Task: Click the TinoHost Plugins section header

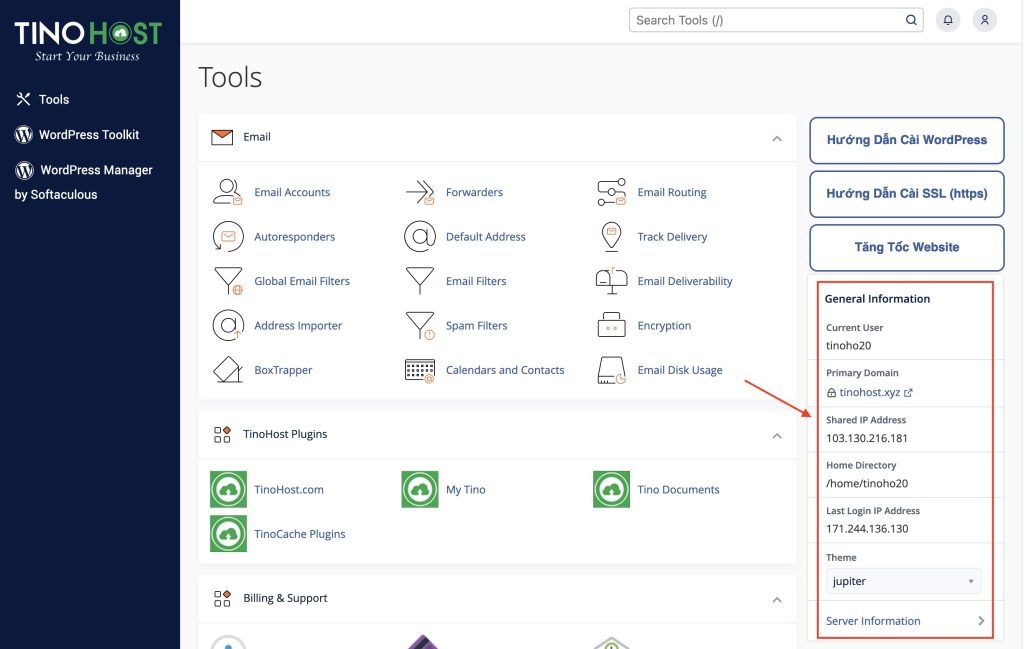Action: pos(285,434)
